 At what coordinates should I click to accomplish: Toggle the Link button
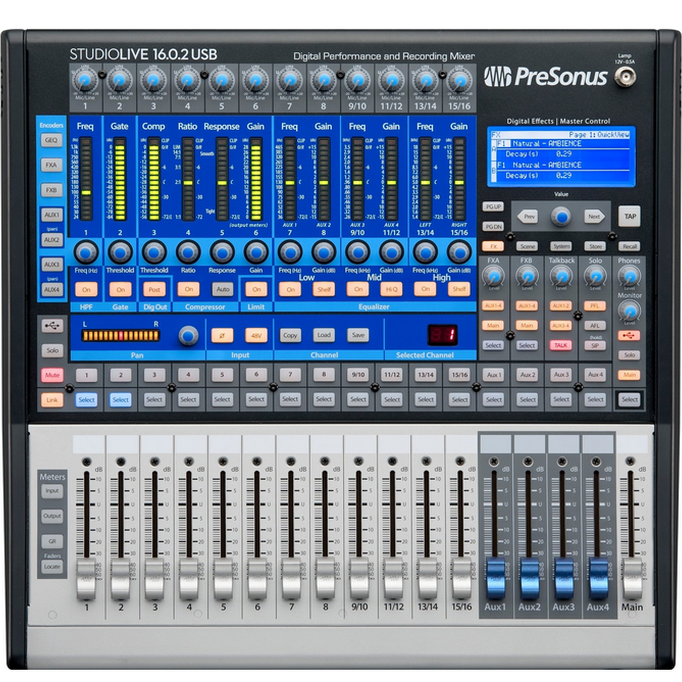point(52,400)
